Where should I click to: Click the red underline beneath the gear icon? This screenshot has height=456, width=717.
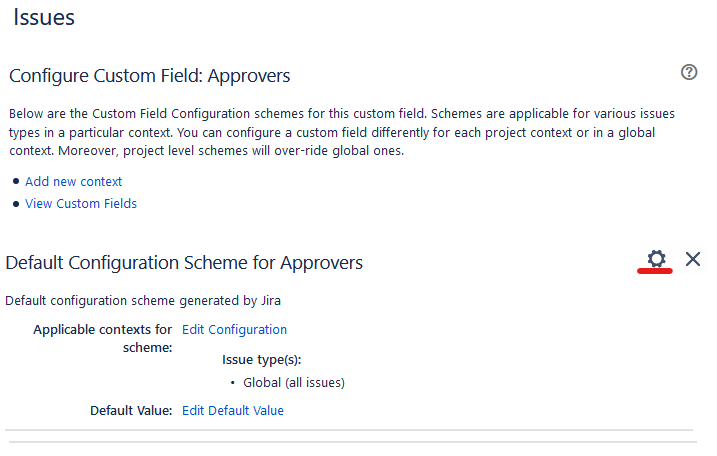coord(655,271)
